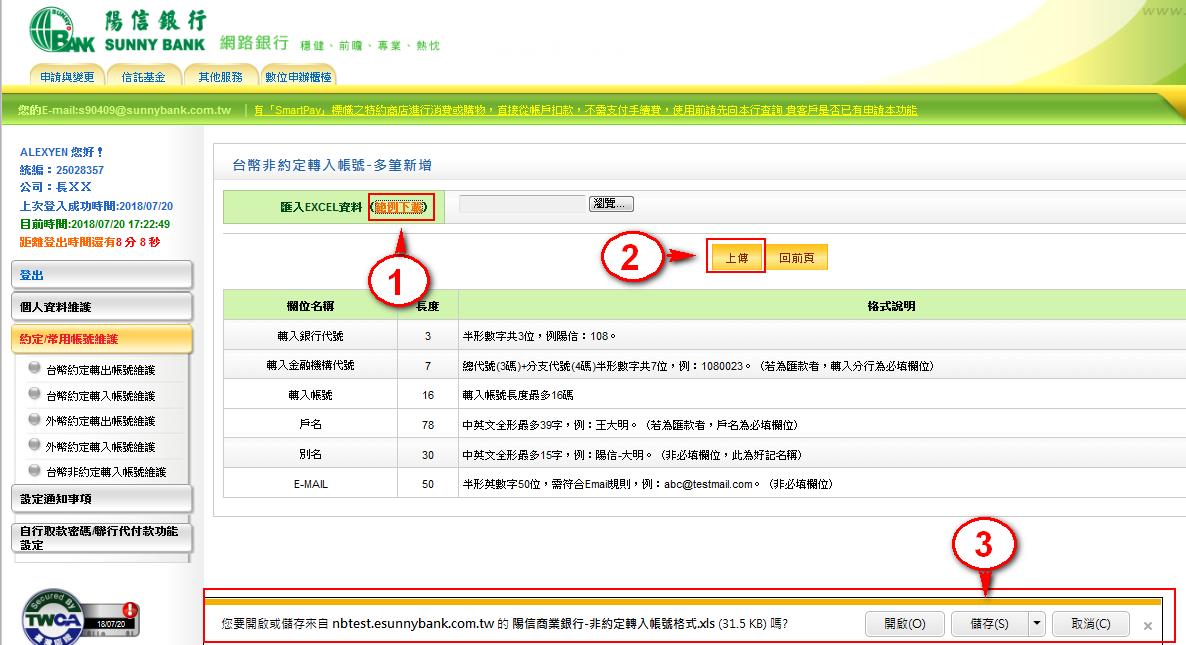Select the 別名 field name cell

[310, 454]
